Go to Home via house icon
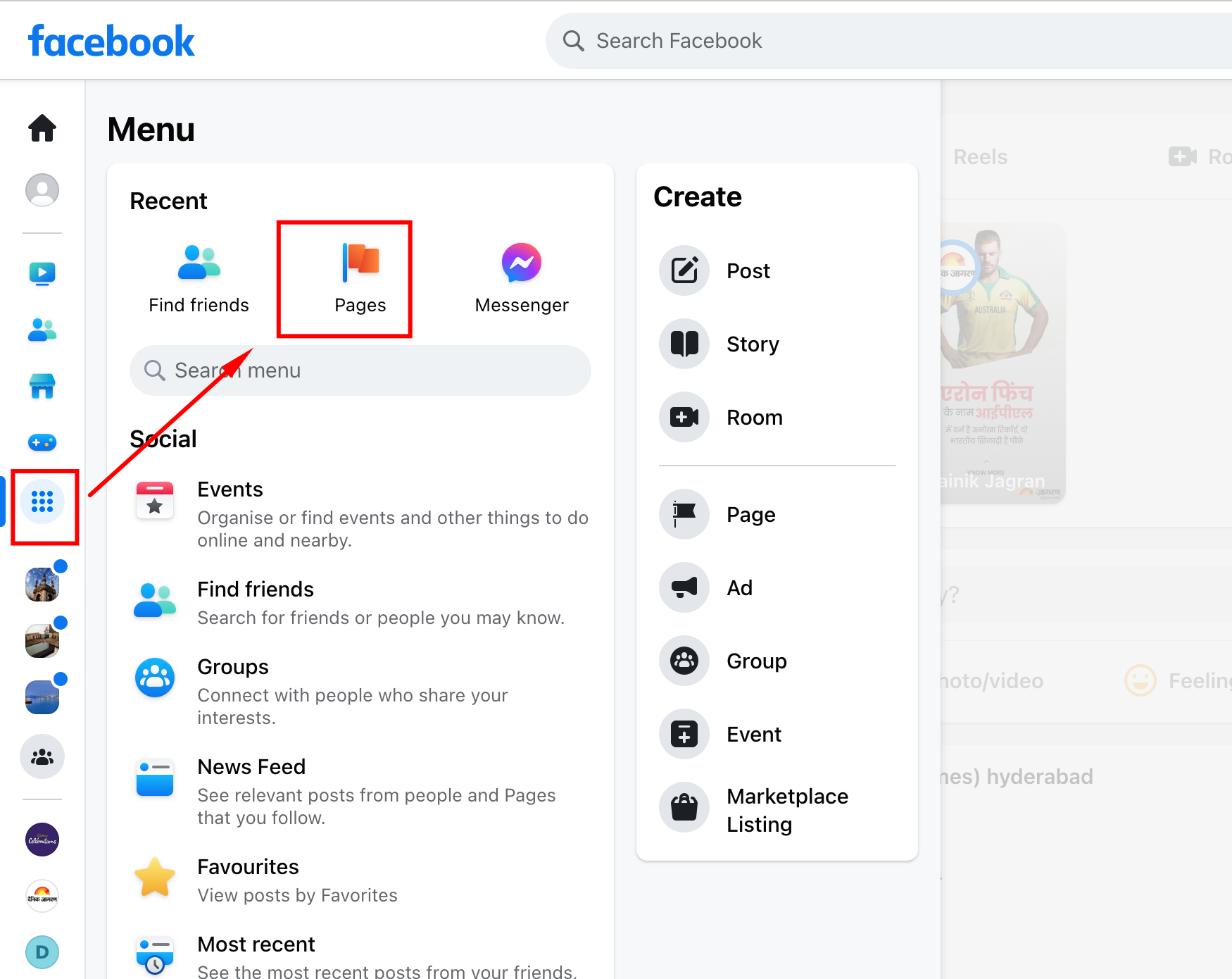The width and height of the screenshot is (1232, 979). tap(42, 128)
